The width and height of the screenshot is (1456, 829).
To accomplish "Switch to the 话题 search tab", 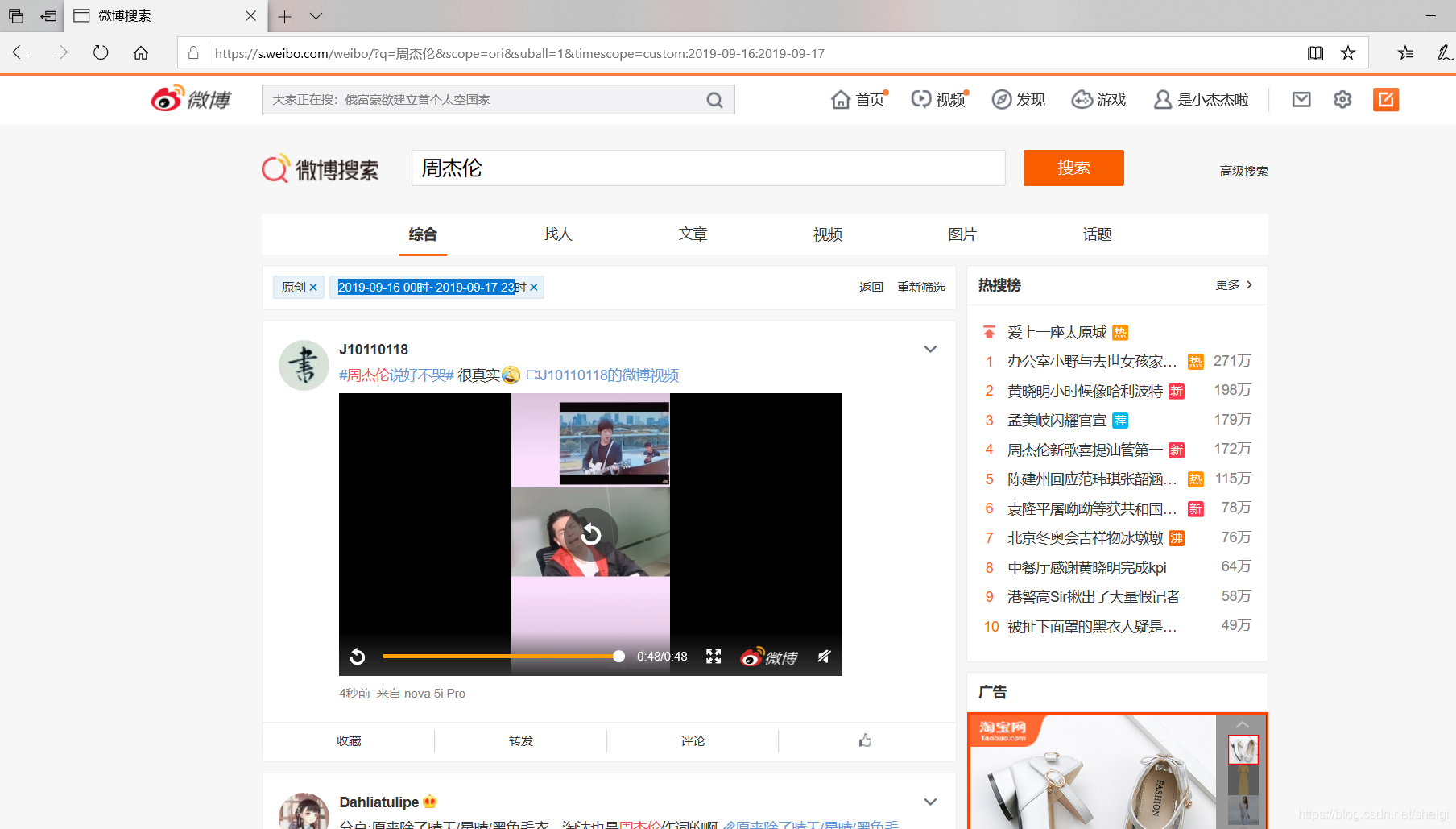I will pyautogui.click(x=1096, y=234).
